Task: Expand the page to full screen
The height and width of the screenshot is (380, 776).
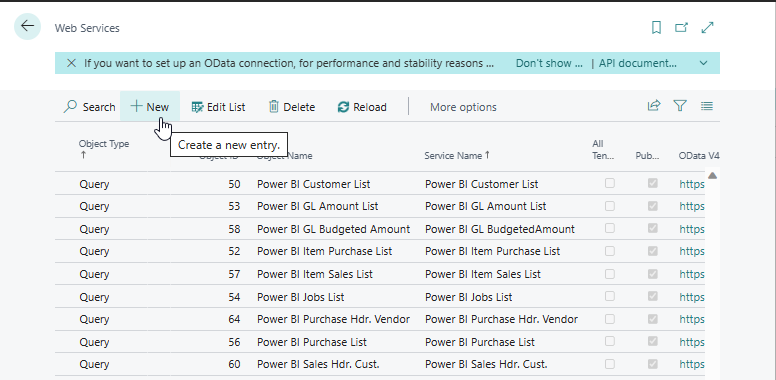Action: [x=708, y=28]
